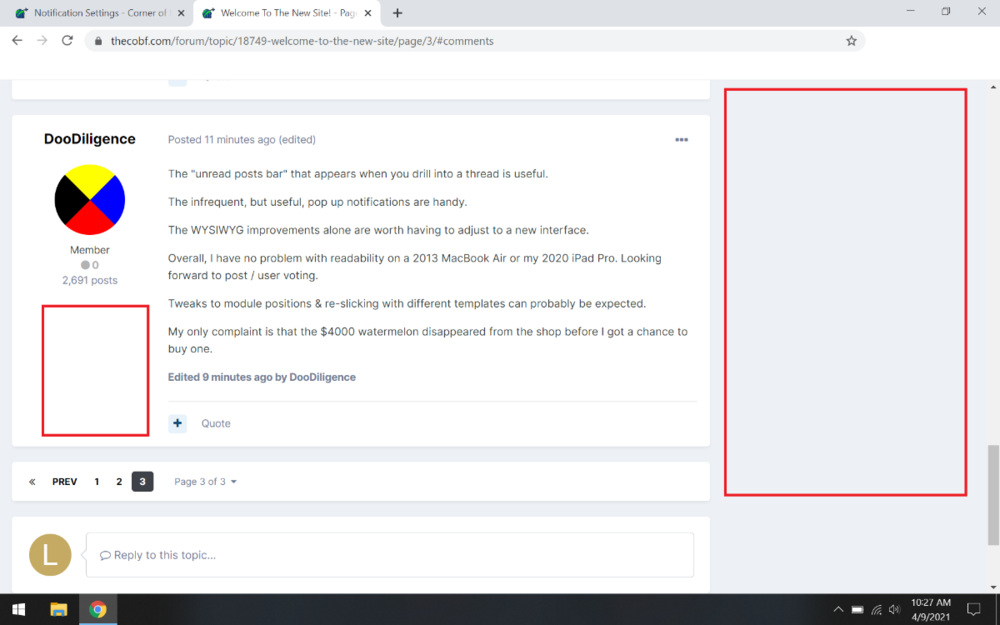Open a new browser tab
This screenshot has height=625, width=1000.
point(397,13)
